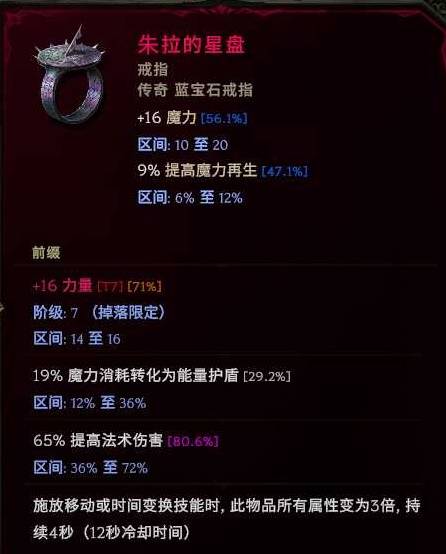Click the [T7] tier tag
This screenshot has height=554, width=446.
[x=110, y=286]
